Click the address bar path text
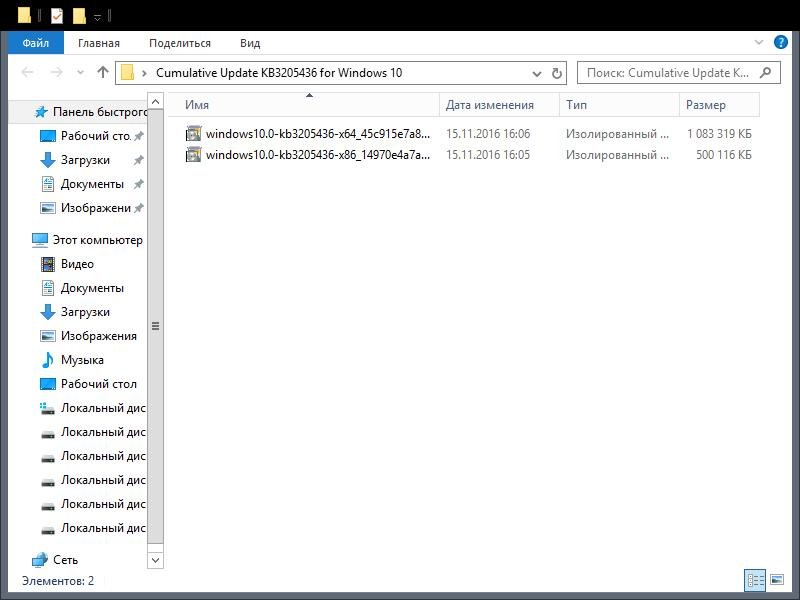 (x=279, y=73)
